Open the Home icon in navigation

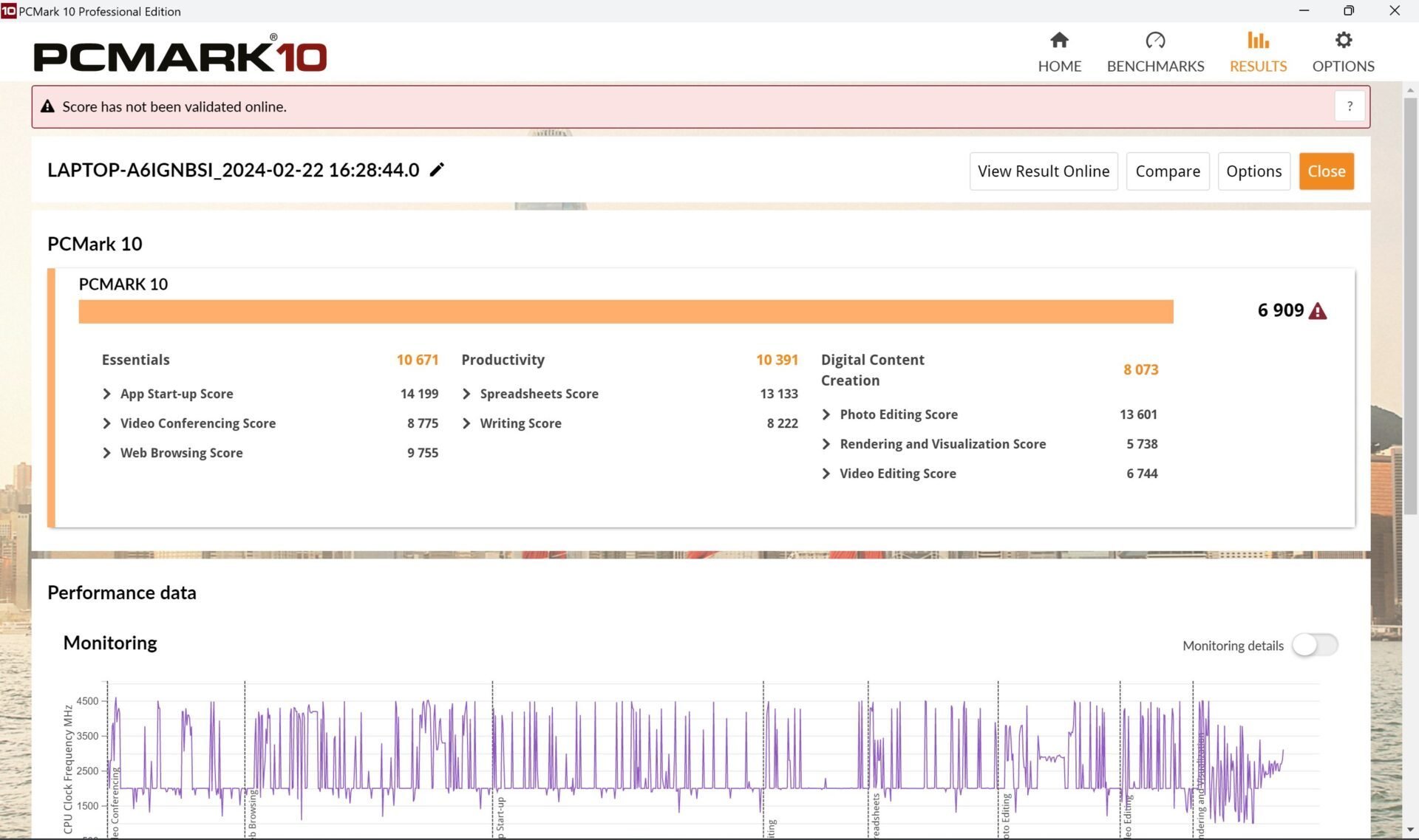pos(1059,40)
